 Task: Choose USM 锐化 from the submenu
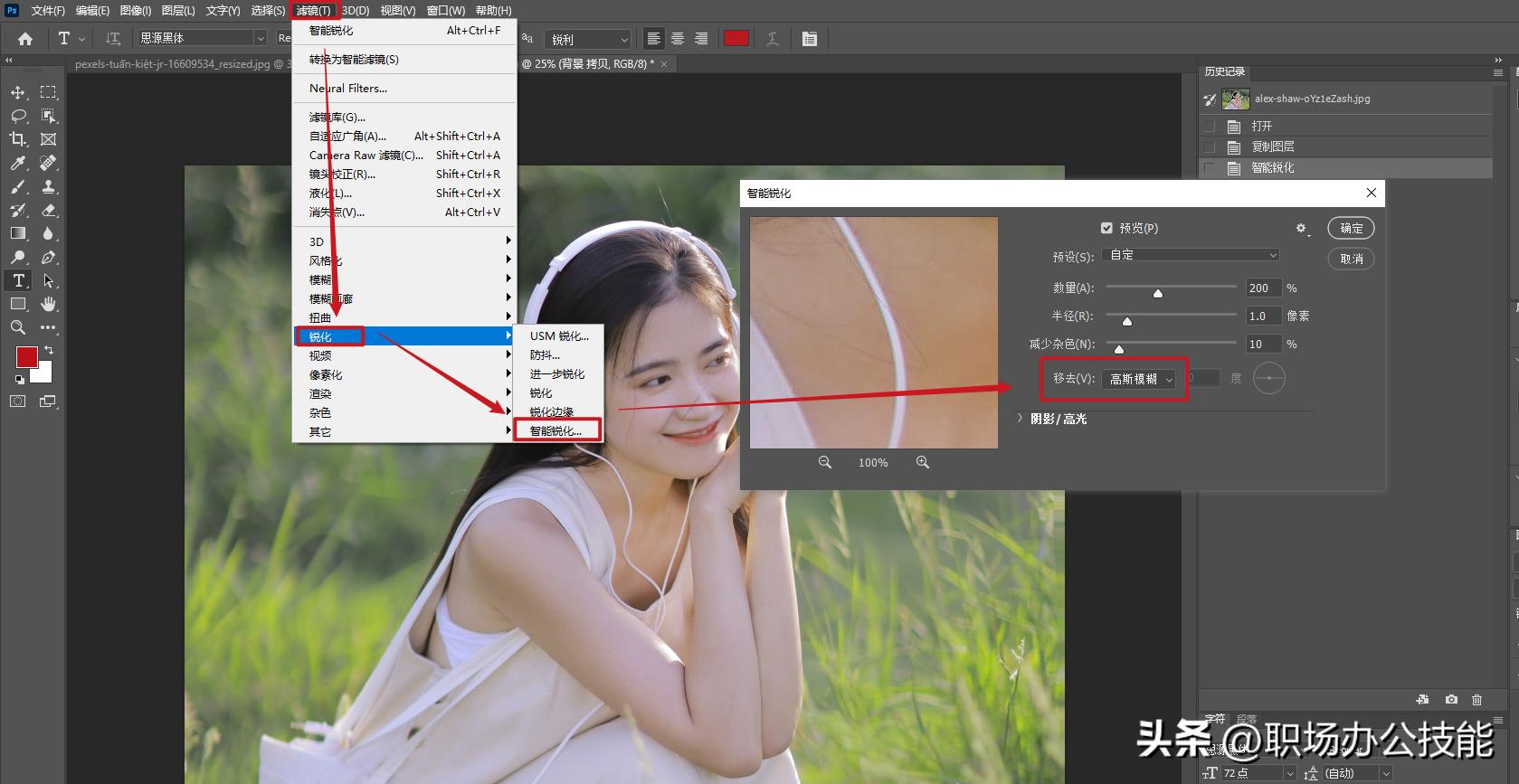[x=558, y=335]
